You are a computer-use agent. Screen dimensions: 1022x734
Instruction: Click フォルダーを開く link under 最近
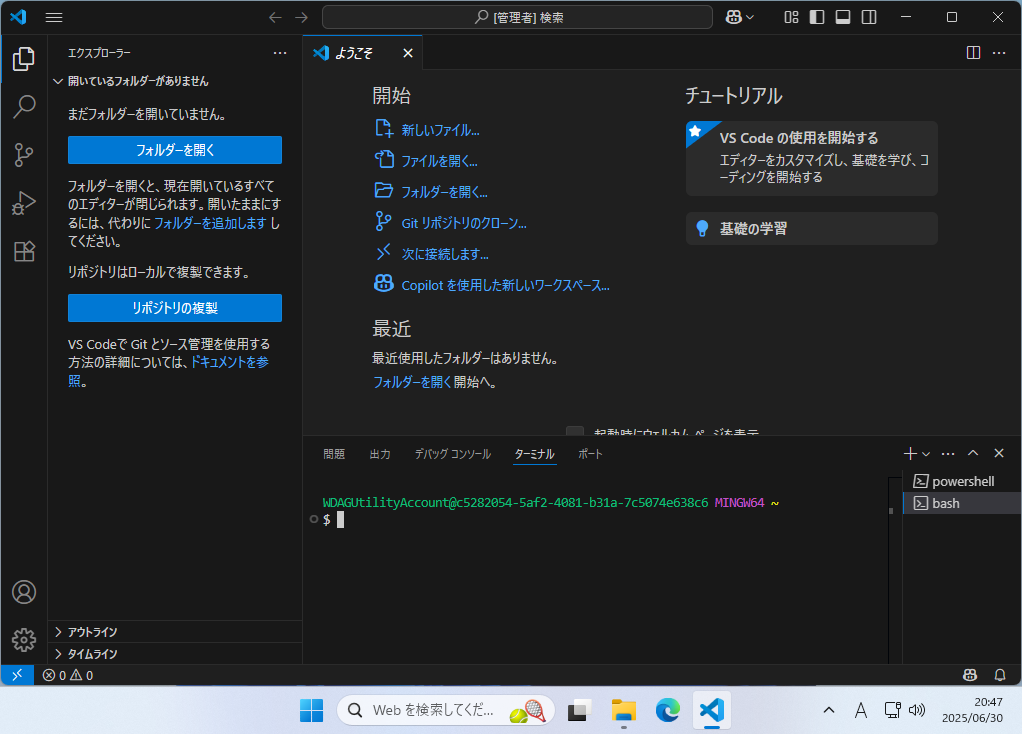tap(412, 382)
